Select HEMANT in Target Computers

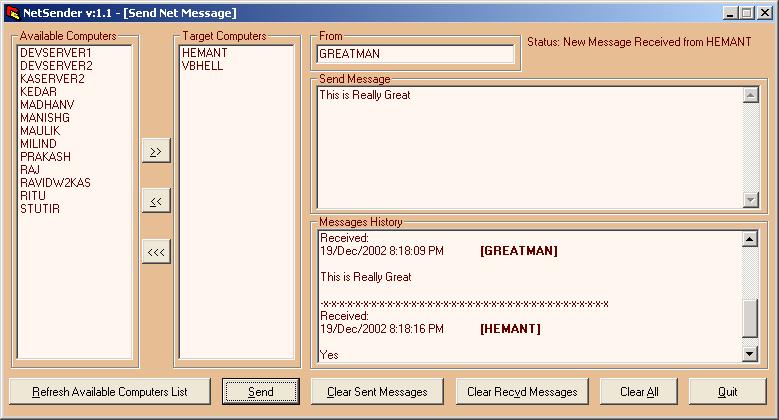click(204, 53)
